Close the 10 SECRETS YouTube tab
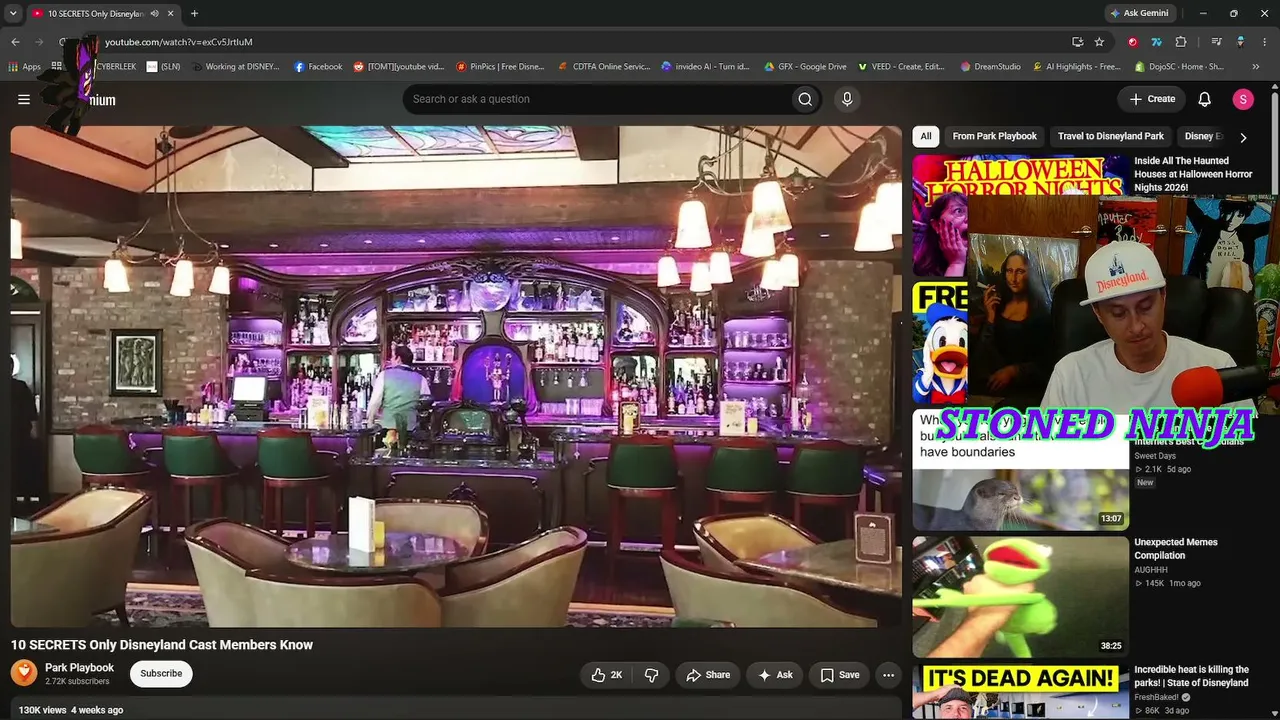This screenshot has width=1280, height=720. pyautogui.click(x=171, y=13)
